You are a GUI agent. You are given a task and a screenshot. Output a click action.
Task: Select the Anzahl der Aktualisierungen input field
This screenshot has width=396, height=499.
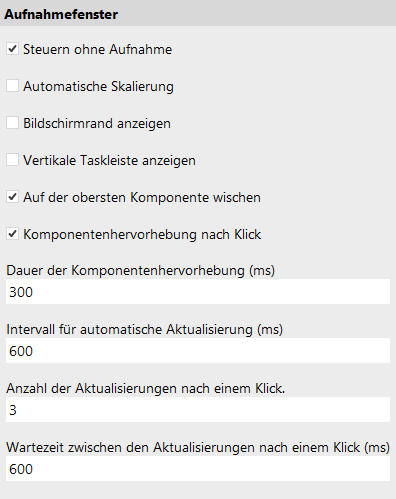pos(198,410)
